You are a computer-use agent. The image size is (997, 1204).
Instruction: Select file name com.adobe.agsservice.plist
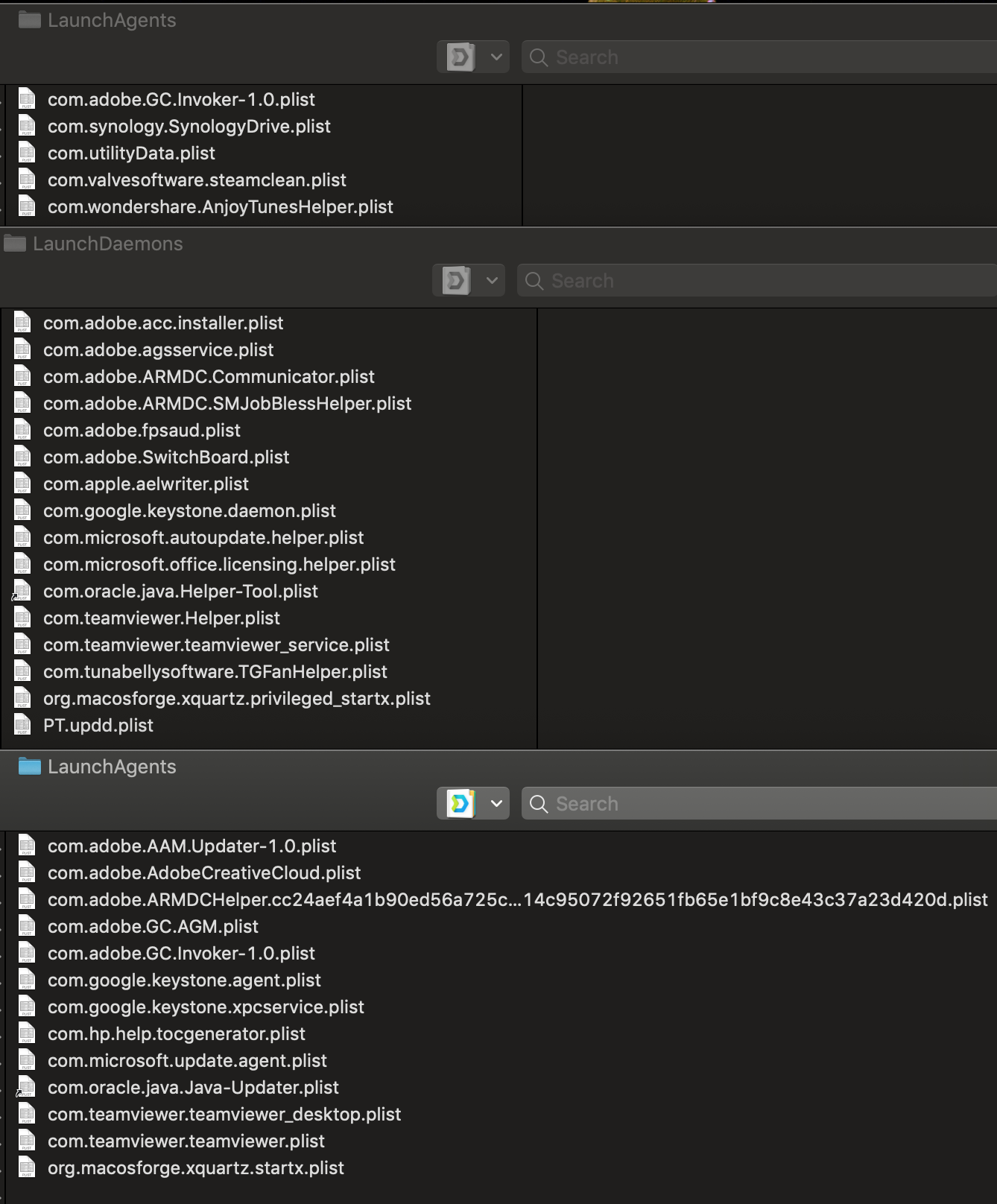pos(159,349)
